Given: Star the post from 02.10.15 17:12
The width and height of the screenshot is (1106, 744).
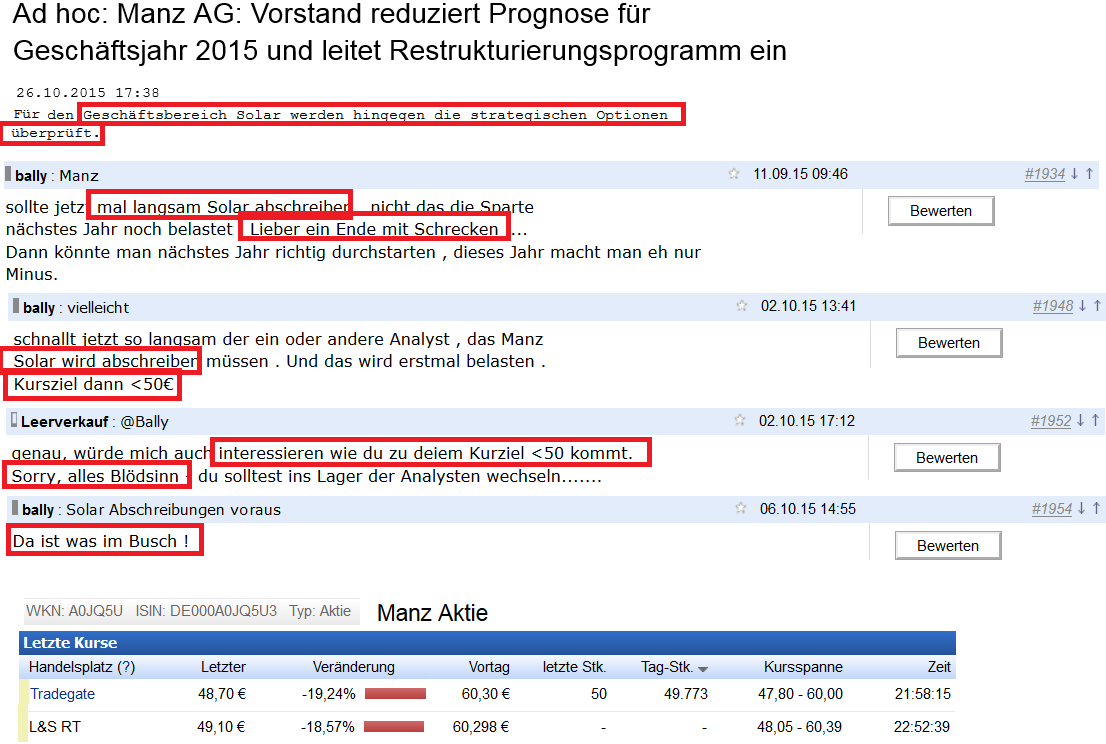Looking at the screenshot, I should pos(740,420).
